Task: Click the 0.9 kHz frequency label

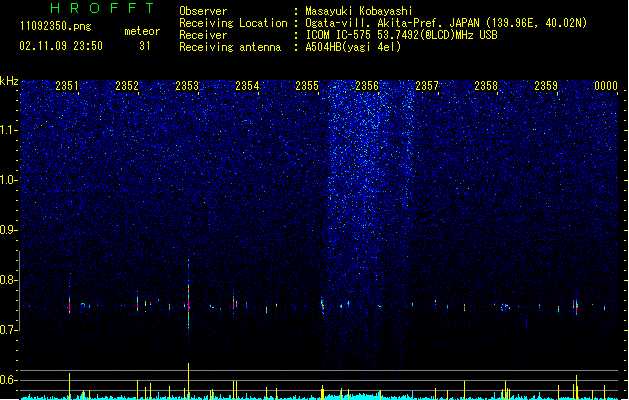Action: 9,230
